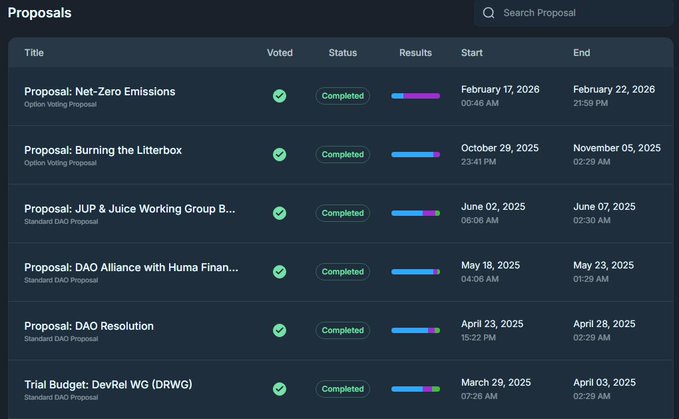Click end date June 07, 2025
The image size is (679, 419).
click(604, 207)
